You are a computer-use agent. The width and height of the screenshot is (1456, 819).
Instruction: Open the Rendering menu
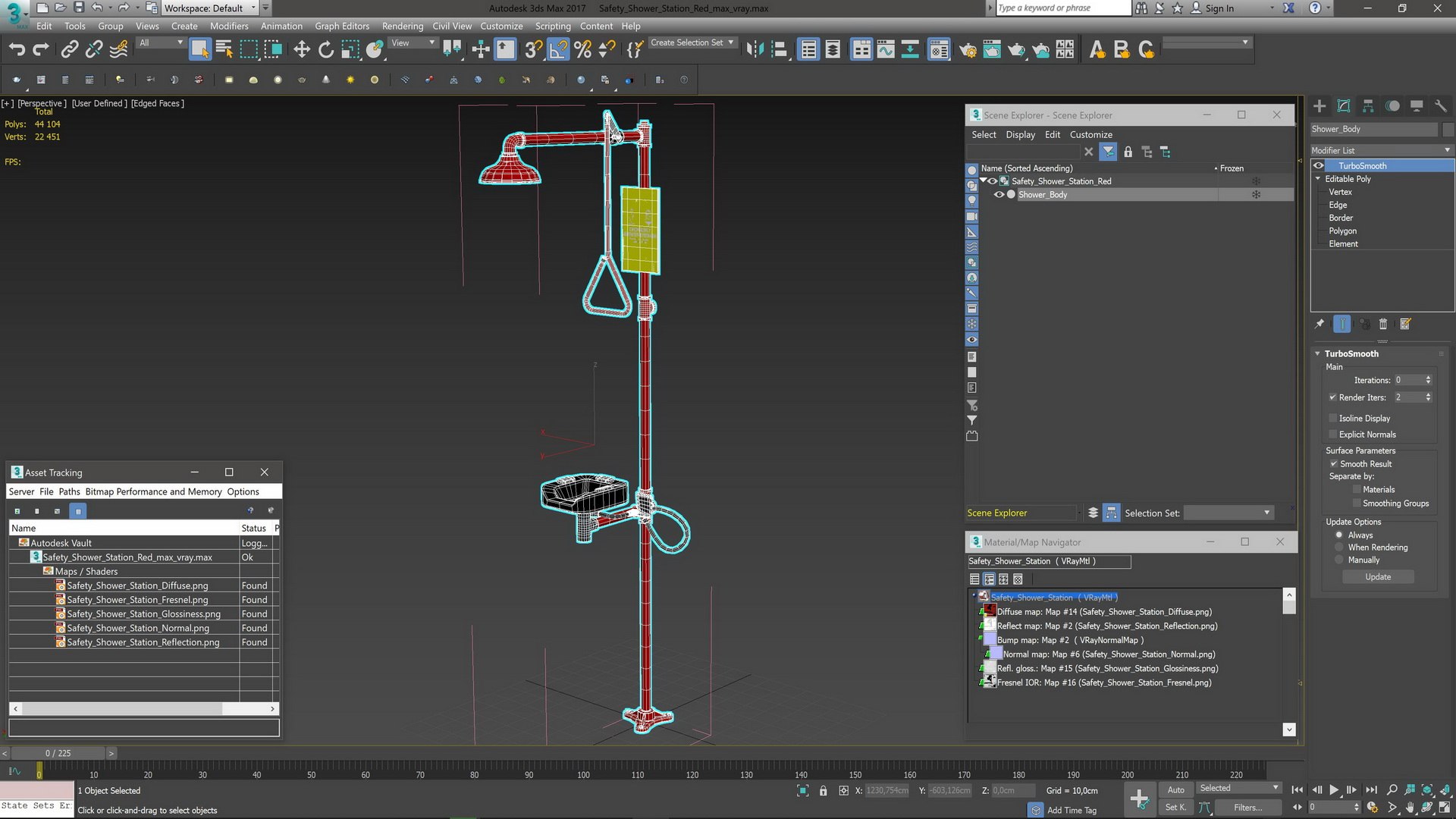402,26
